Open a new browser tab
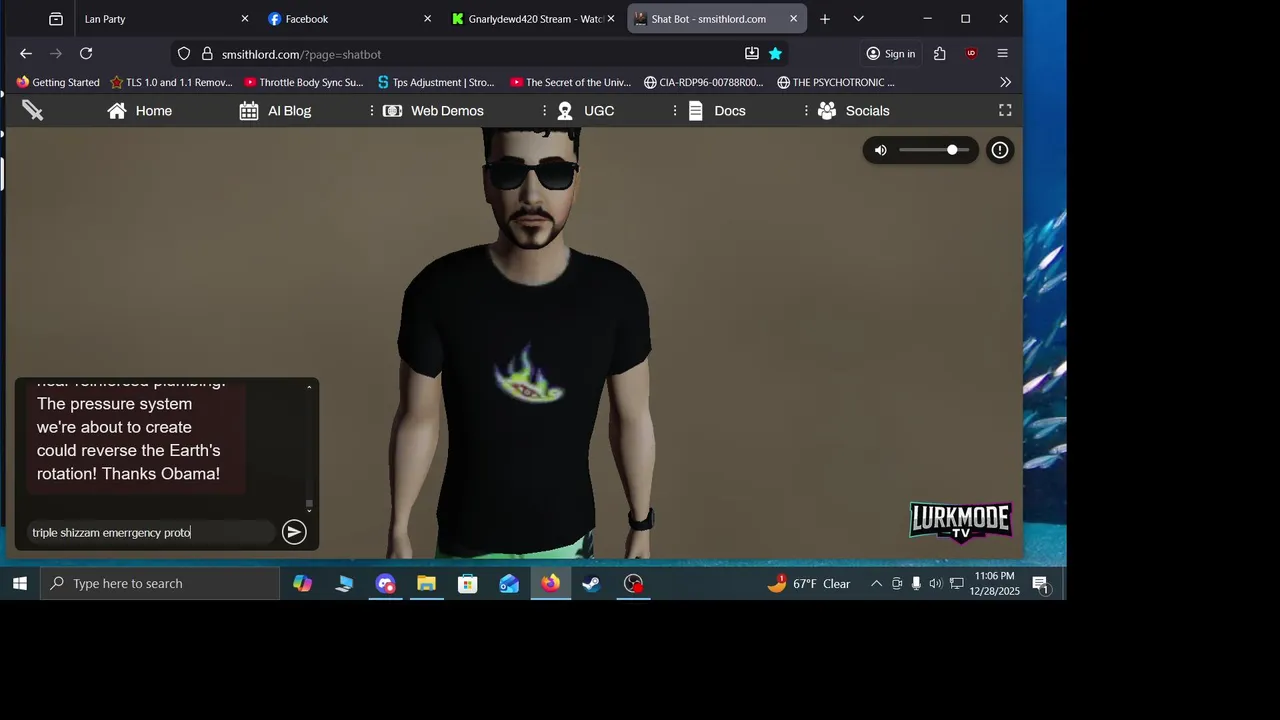 825,19
